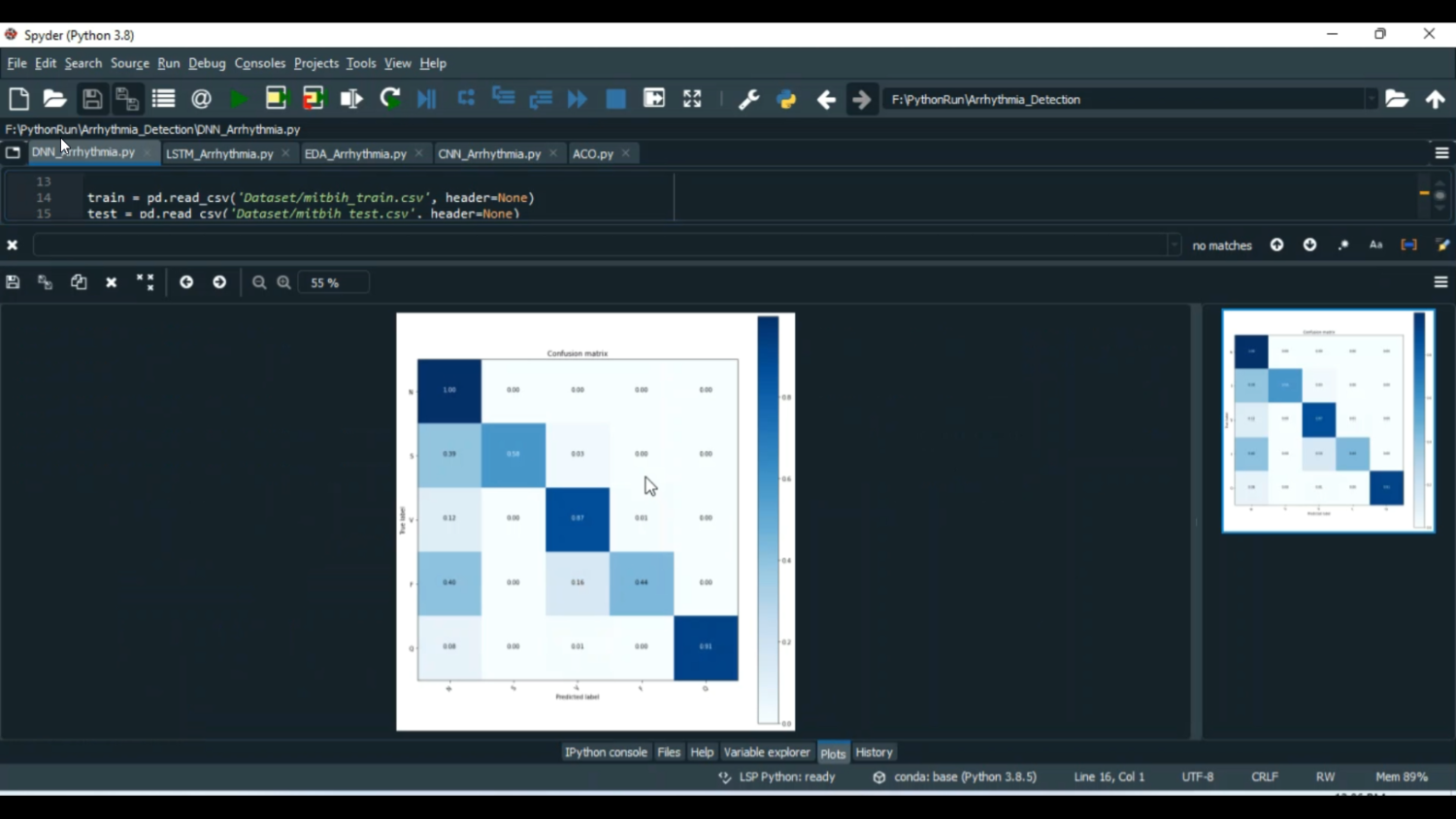Switch to the LSTM_Arrhythmia.py tab
The image size is (1456, 819).
(219, 153)
